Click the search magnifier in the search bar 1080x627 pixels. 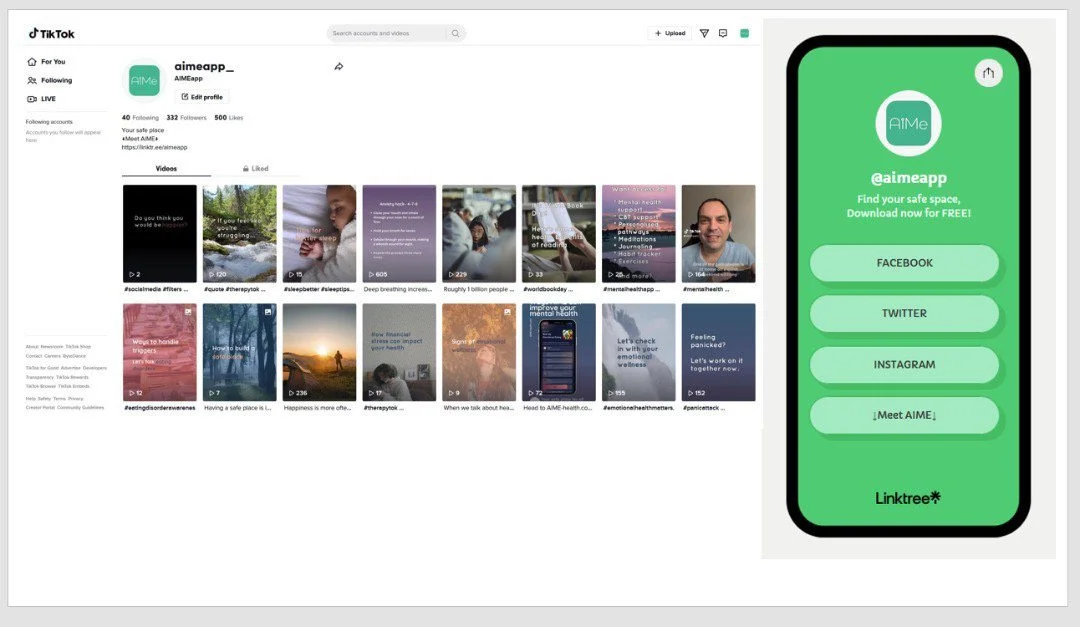[x=455, y=32]
